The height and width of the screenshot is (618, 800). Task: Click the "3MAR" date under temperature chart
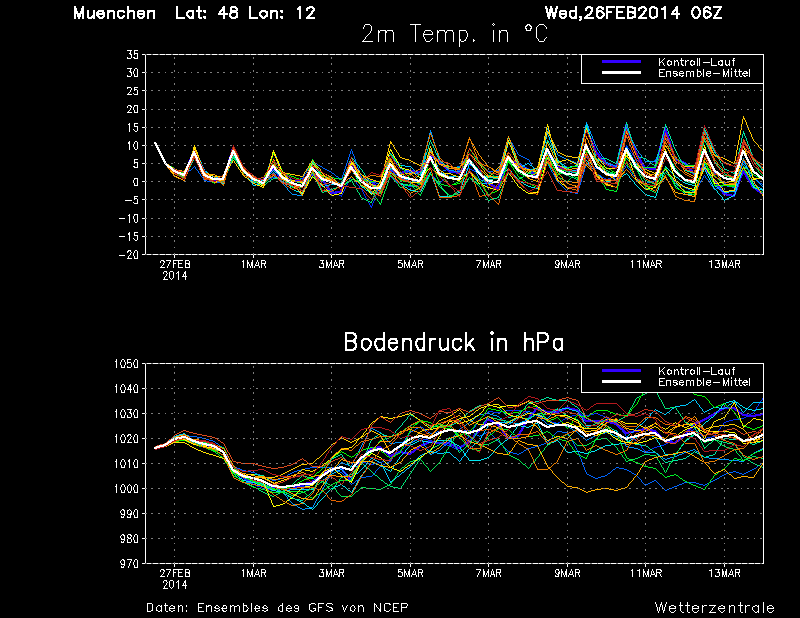(332, 264)
